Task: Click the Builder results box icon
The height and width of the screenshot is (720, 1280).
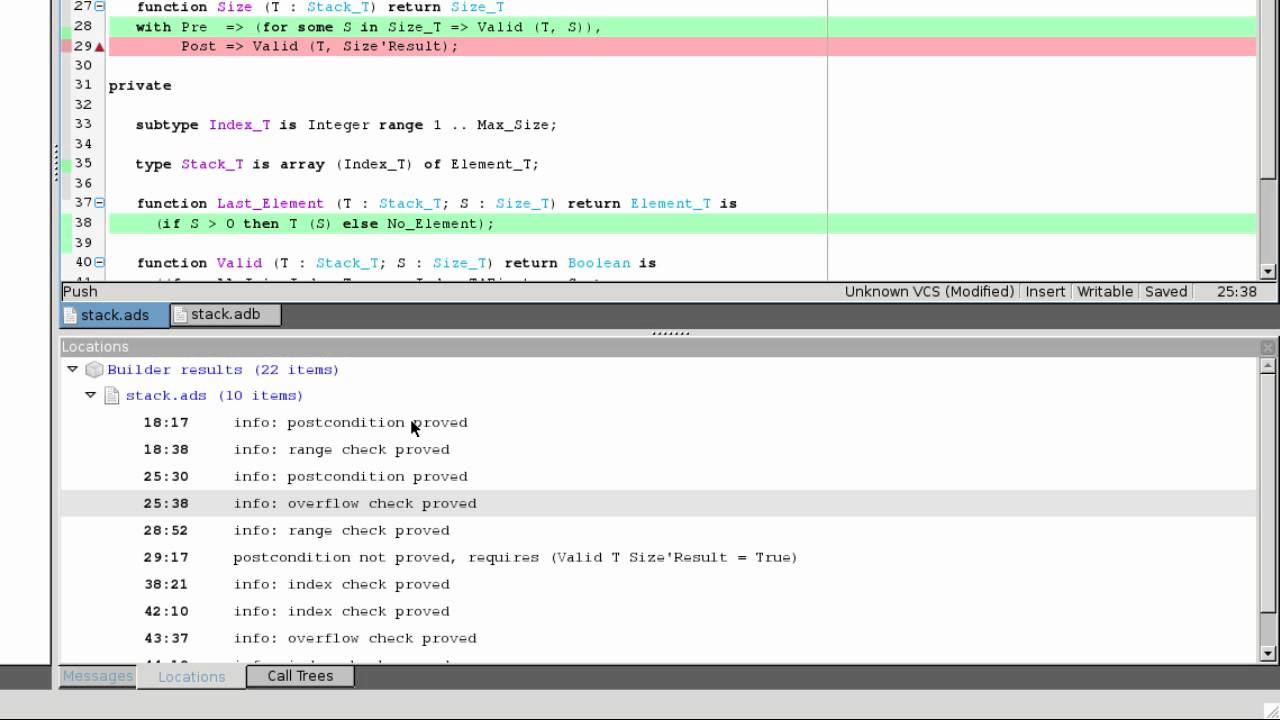Action: coord(94,369)
